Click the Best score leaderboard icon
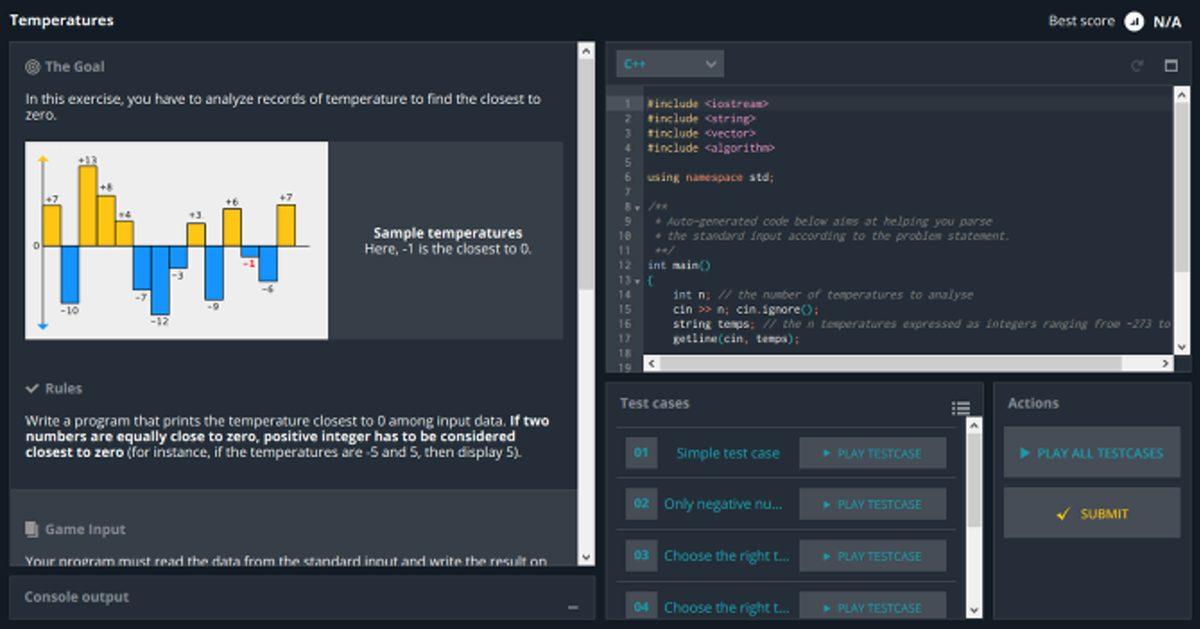This screenshot has width=1200, height=629. click(x=1134, y=21)
